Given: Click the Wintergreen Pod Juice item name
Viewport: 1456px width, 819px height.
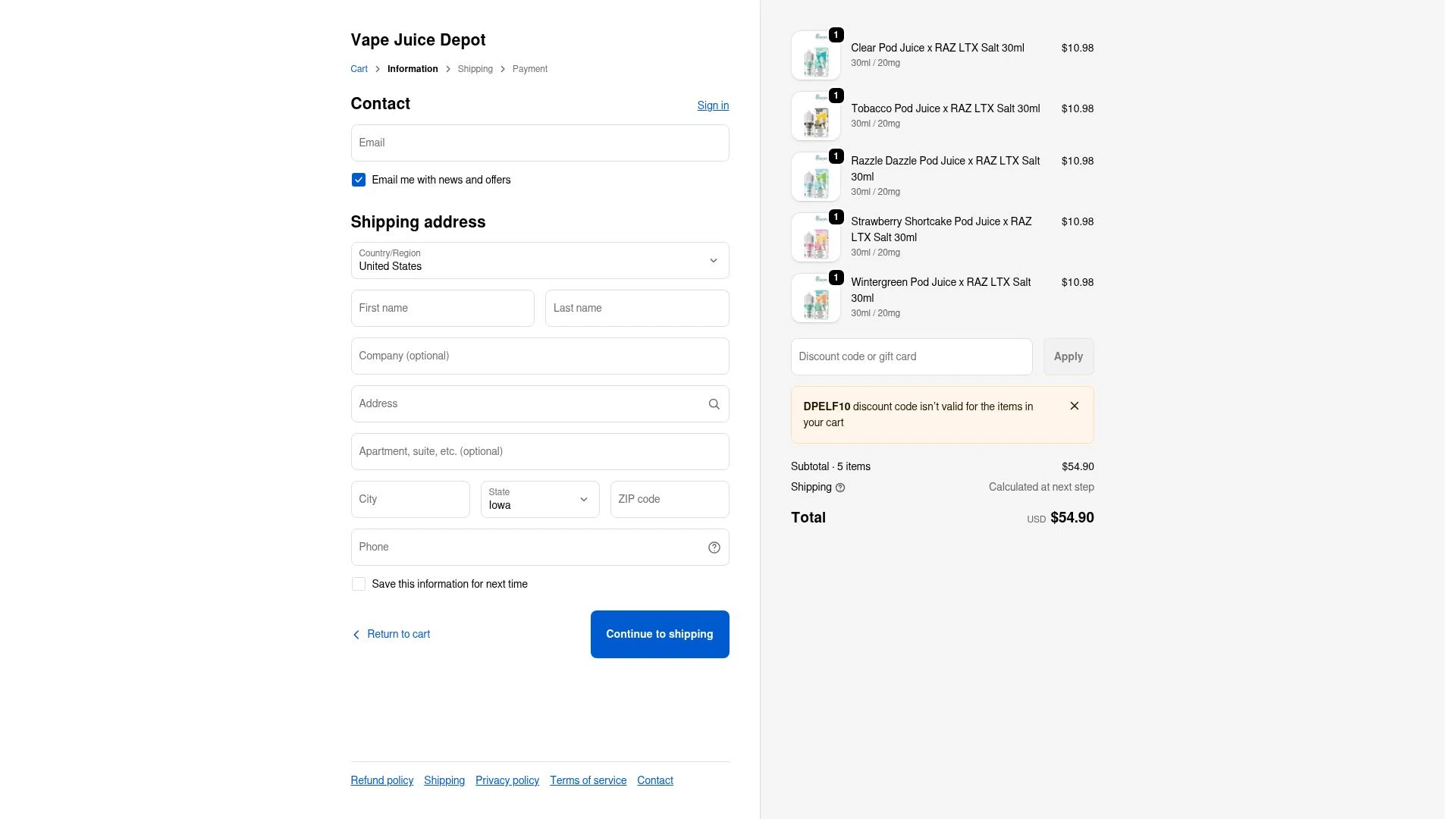Looking at the screenshot, I should 941,290.
